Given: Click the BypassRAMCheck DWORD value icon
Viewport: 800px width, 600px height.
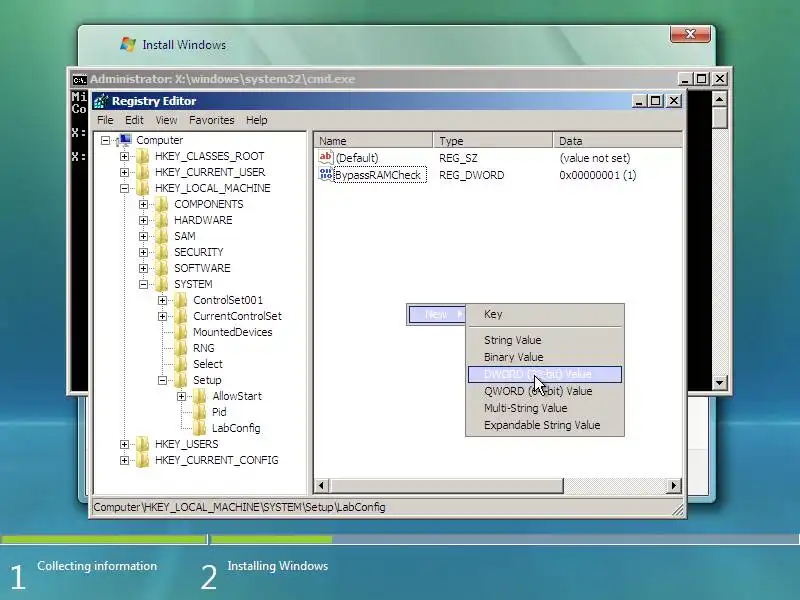Looking at the screenshot, I should 326,174.
